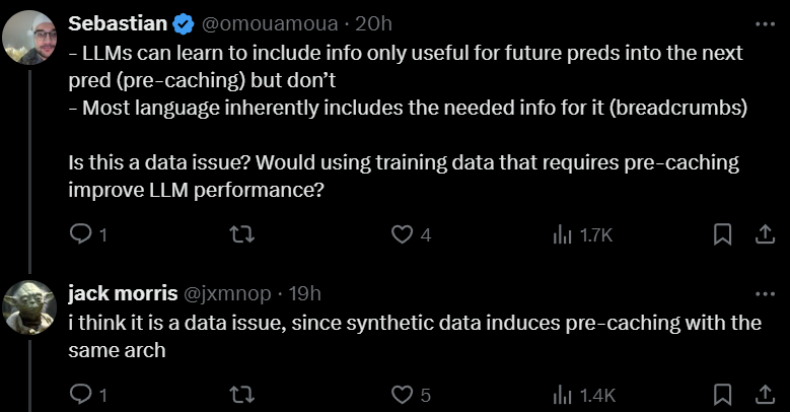Open jack morris's avatar

(x=28, y=308)
